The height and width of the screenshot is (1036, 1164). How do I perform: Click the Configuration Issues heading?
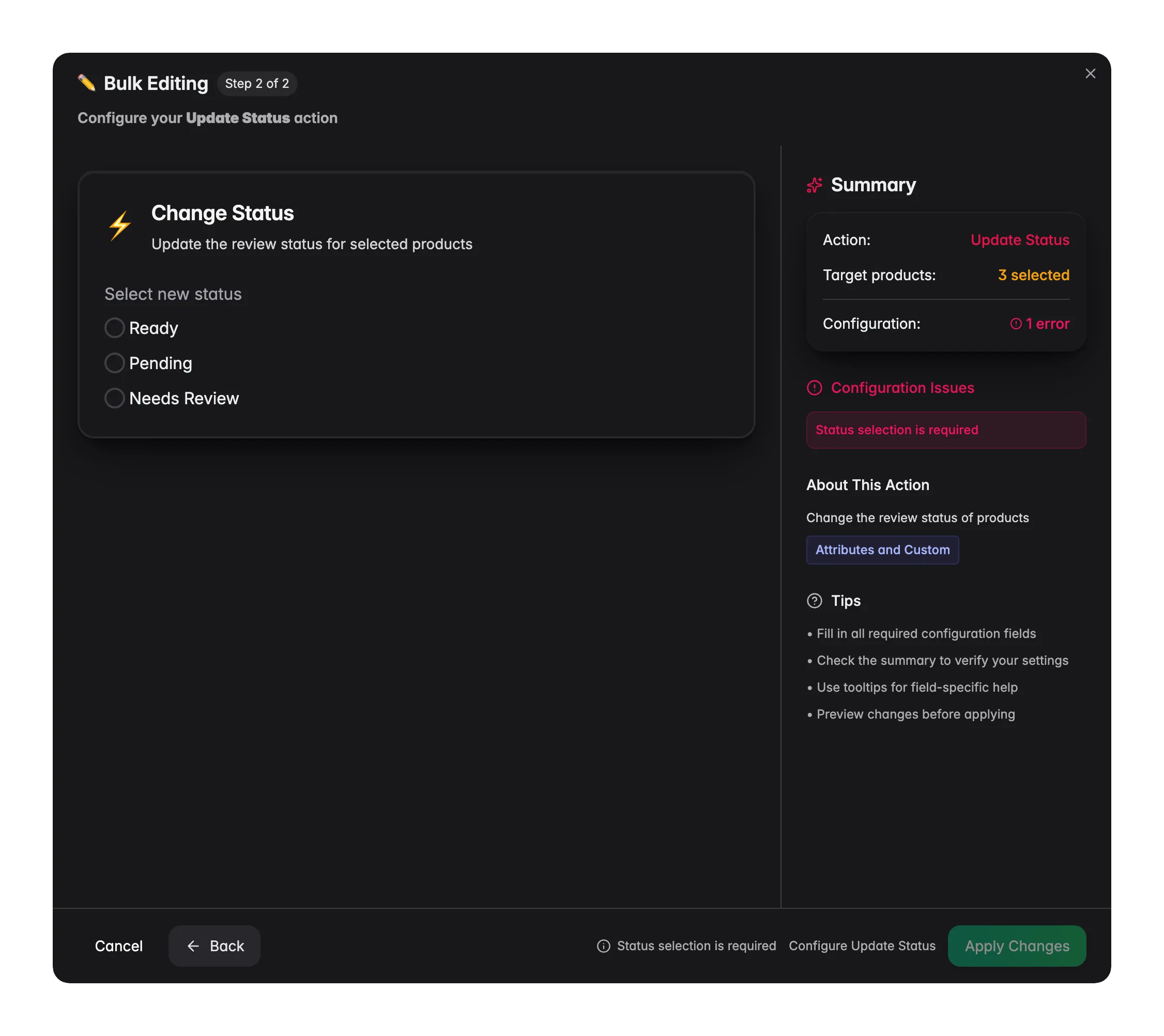tap(902, 388)
